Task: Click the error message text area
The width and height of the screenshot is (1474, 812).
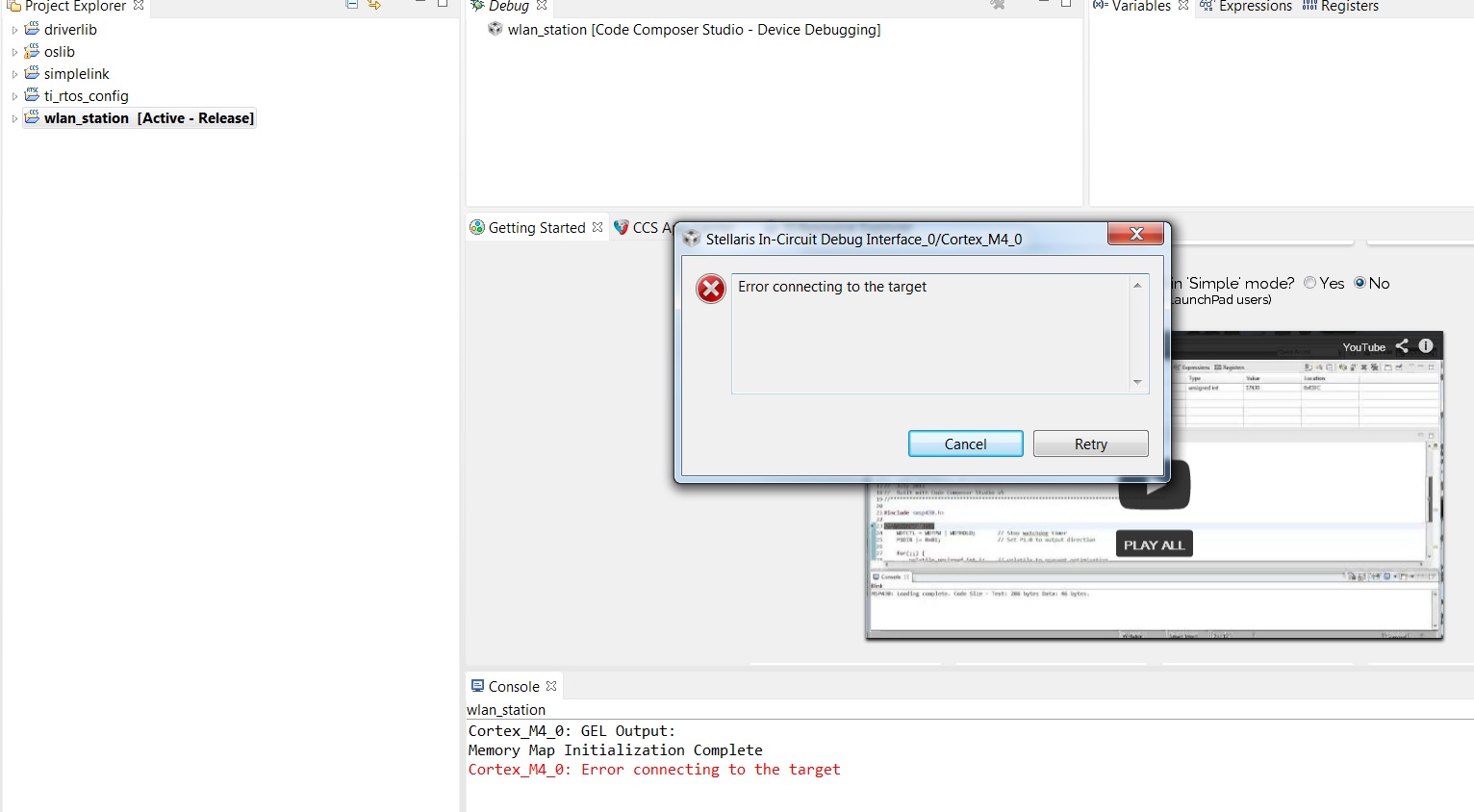Action: pyautogui.click(x=940, y=334)
